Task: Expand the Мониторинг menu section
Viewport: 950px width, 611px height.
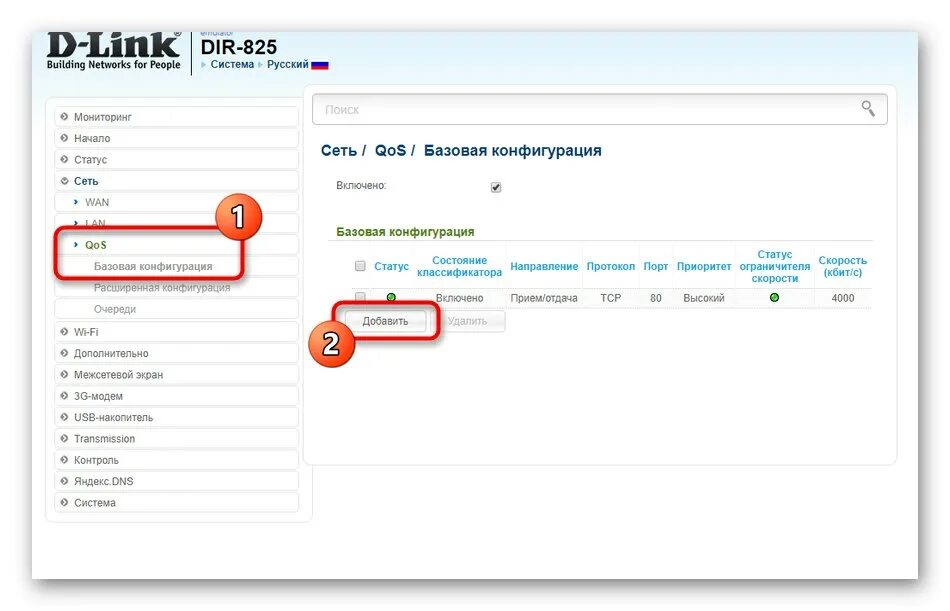Action: [x=176, y=117]
